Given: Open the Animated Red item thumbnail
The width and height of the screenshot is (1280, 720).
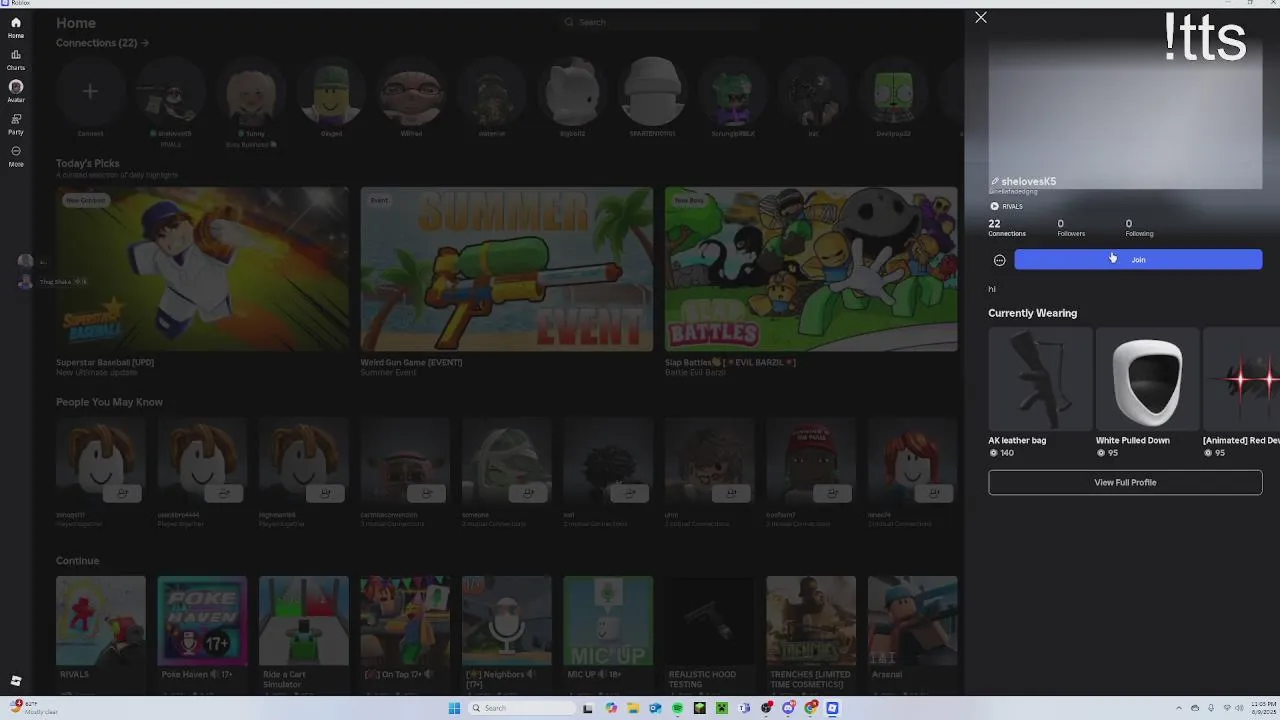Looking at the screenshot, I should (1241, 379).
